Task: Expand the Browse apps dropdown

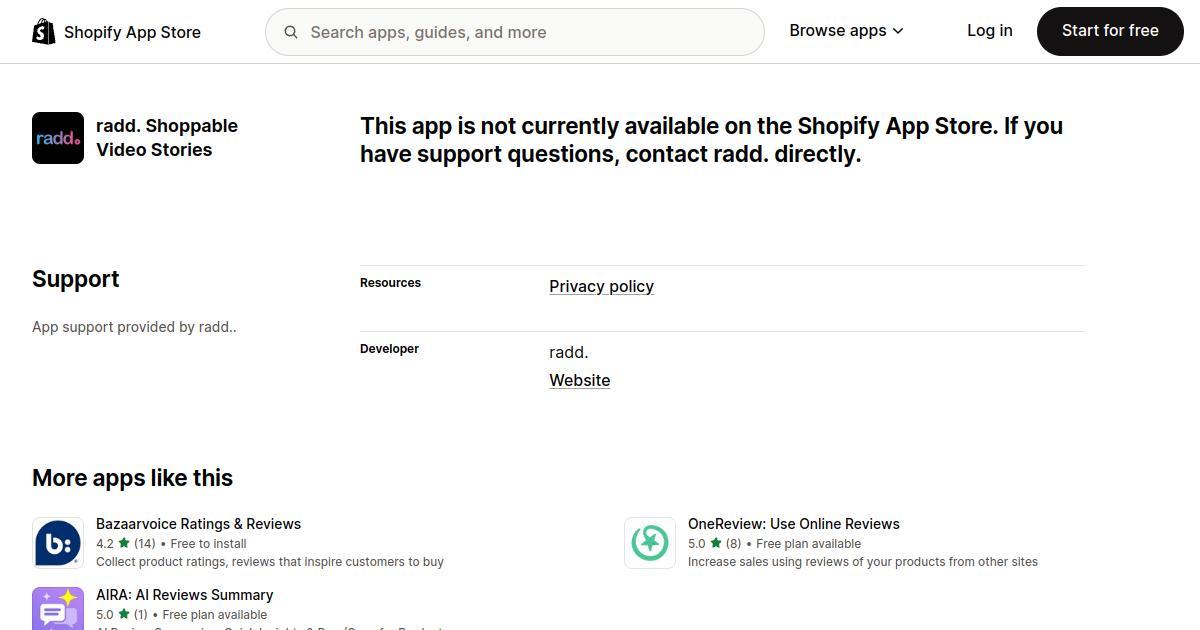Action: [846, 31]
